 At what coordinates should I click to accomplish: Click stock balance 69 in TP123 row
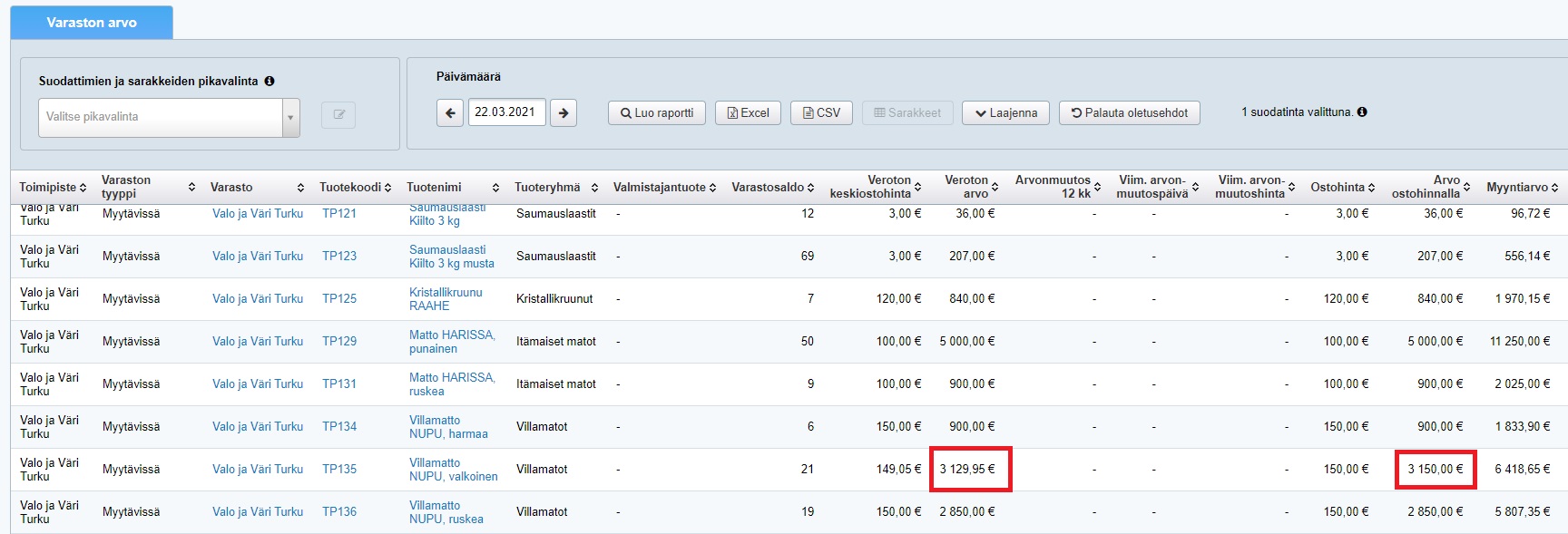coord(808,257)
